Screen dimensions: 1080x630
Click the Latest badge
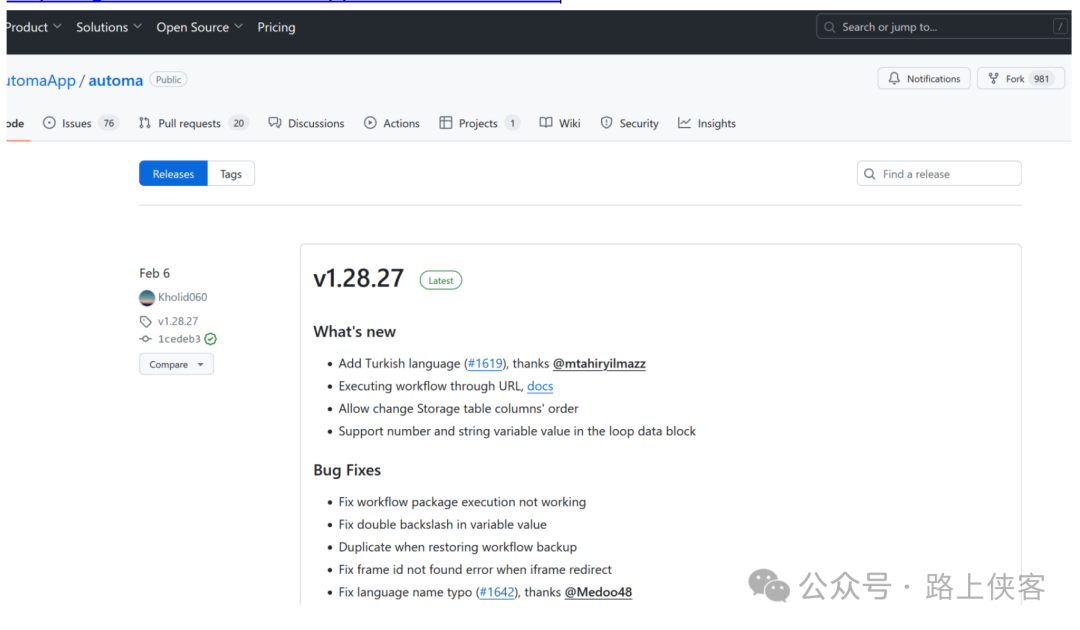[x=441, y=280]
